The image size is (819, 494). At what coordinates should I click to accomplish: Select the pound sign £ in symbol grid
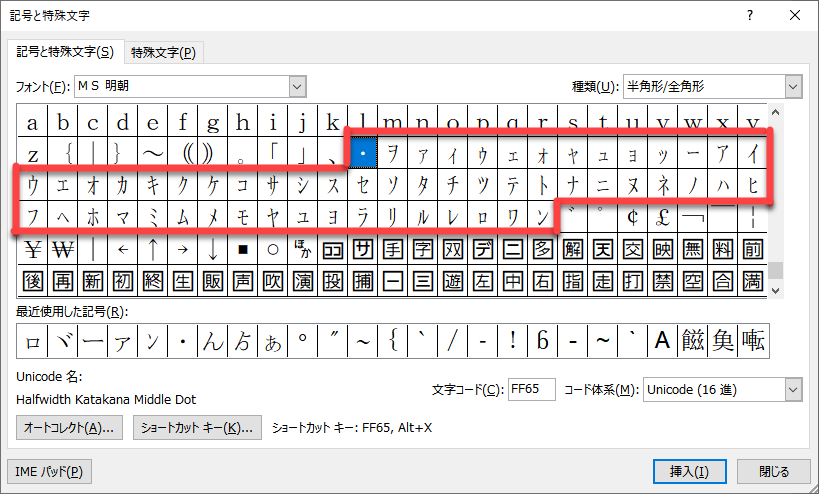click(x=662, y=217)
